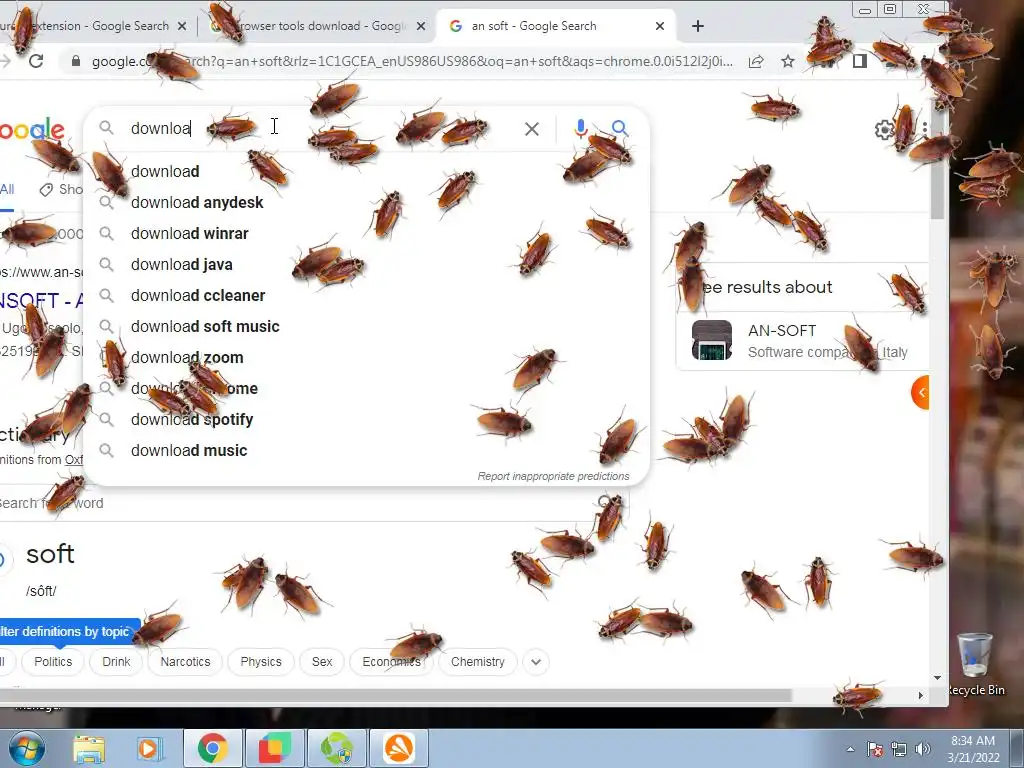The width and height of the screenshot is (1024, 768).
Task: Select suggestion 'download spotify'
Action: (x=366, y=419)
